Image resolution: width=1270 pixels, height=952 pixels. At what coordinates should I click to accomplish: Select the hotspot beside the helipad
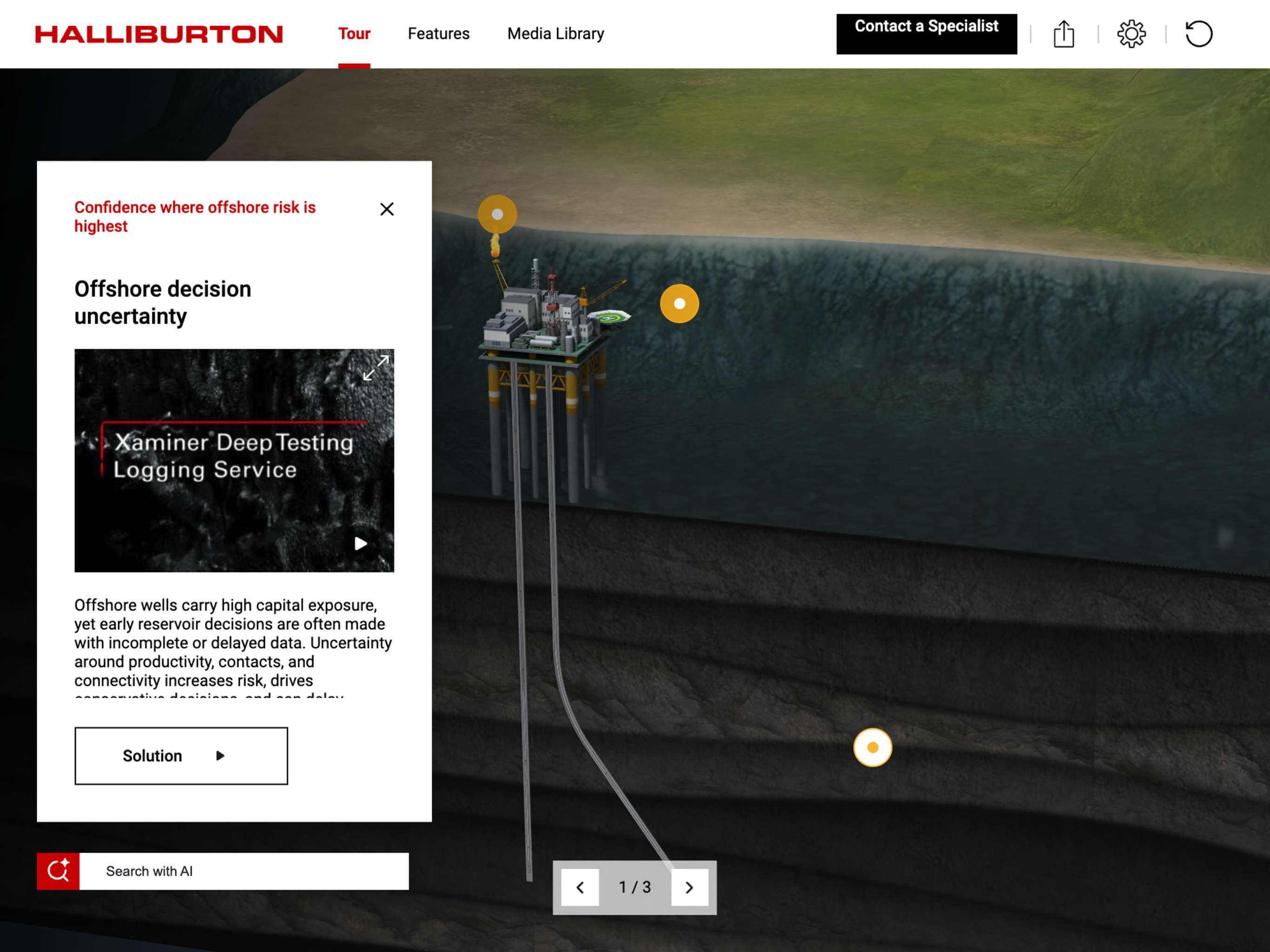click(680, 304)
